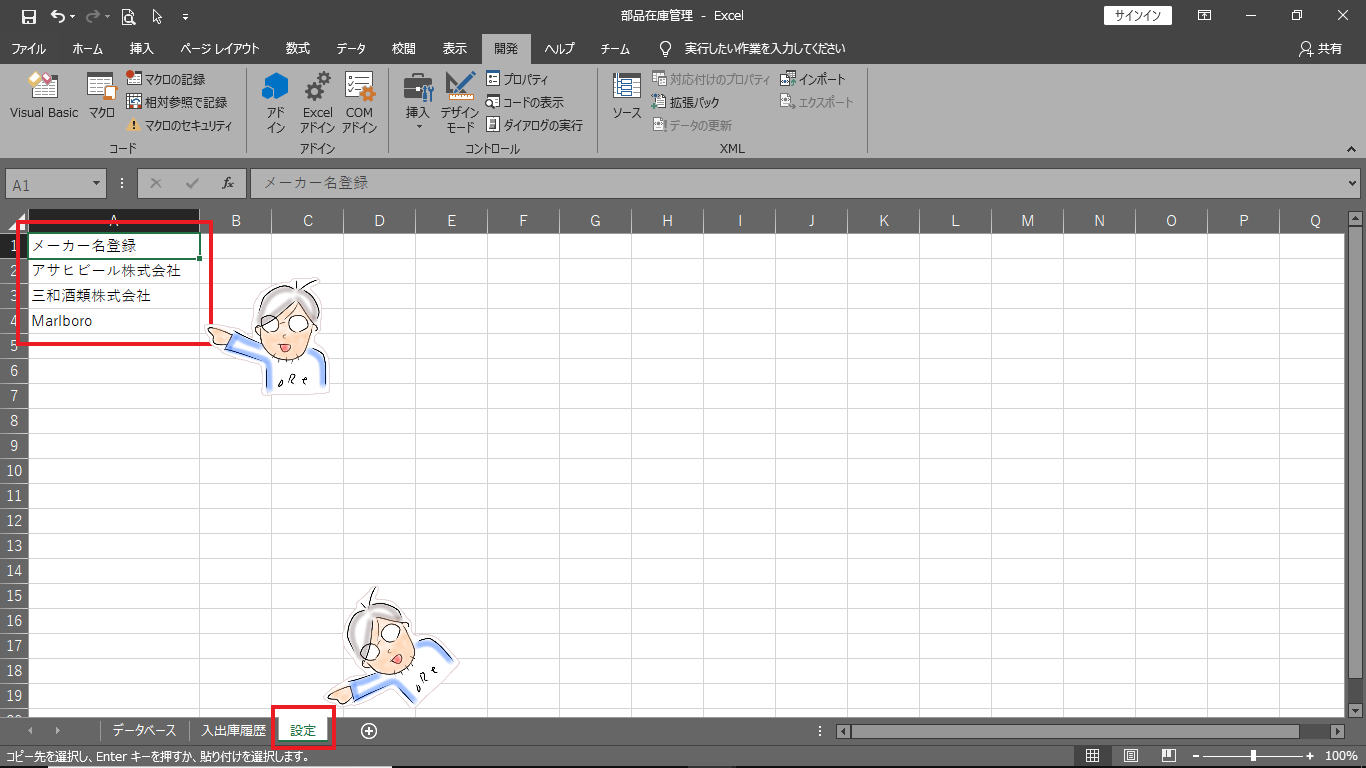This screenshot has height=768, width=1366.
Task: Switch to the 挿入 ribbon tab
Action: pos(142,48)
